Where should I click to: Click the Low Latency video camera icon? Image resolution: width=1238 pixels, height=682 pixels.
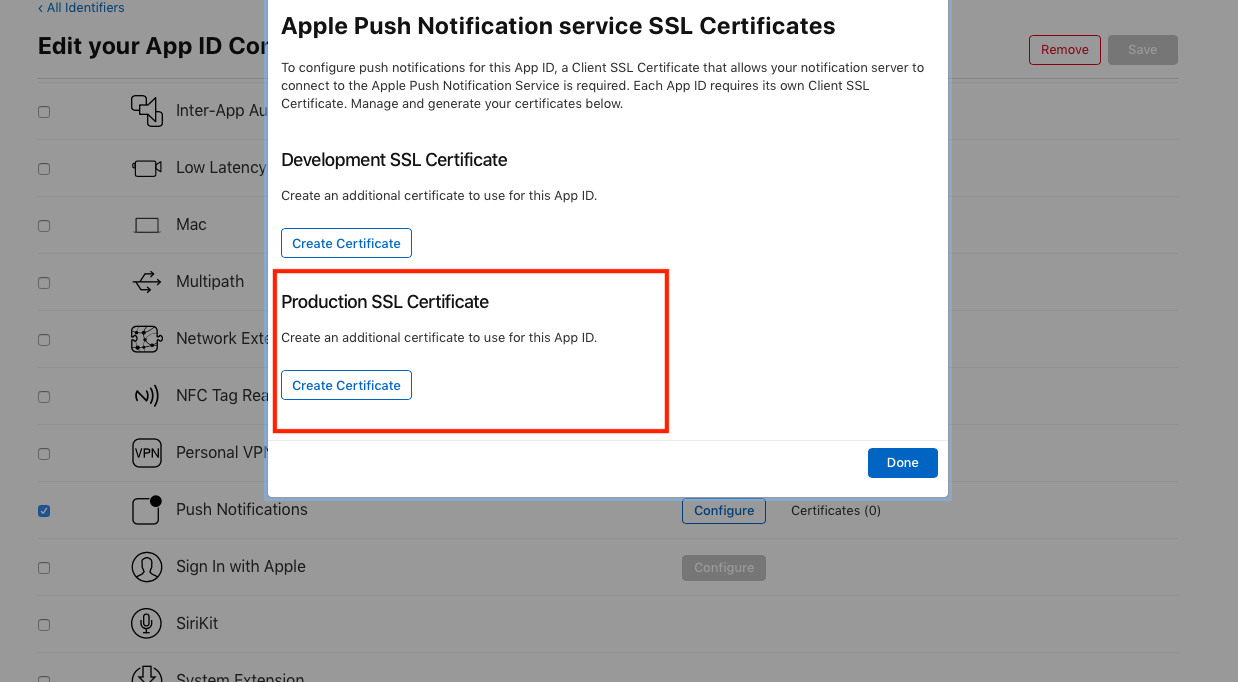(147, 168)
